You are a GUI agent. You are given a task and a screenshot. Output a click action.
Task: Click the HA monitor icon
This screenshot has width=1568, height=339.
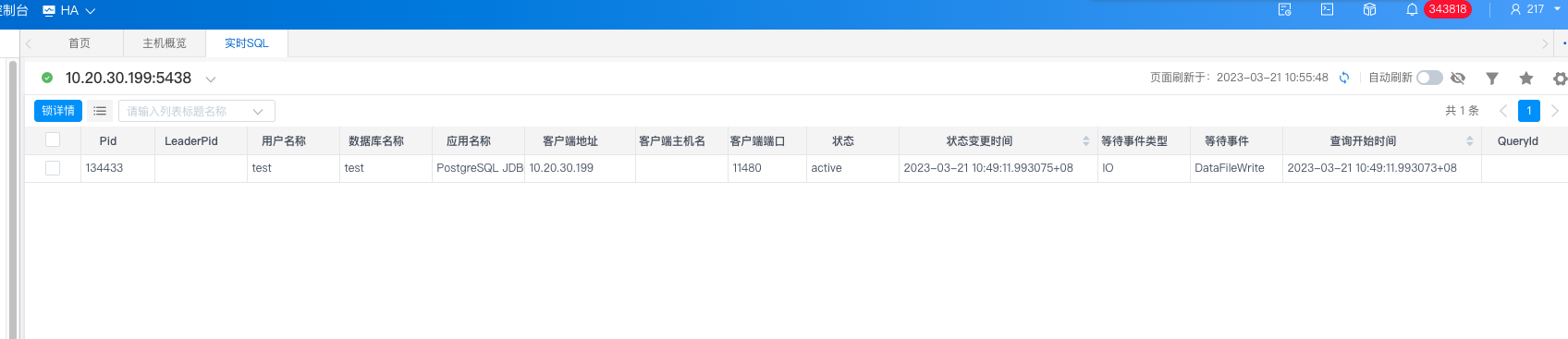pos(49,11)
